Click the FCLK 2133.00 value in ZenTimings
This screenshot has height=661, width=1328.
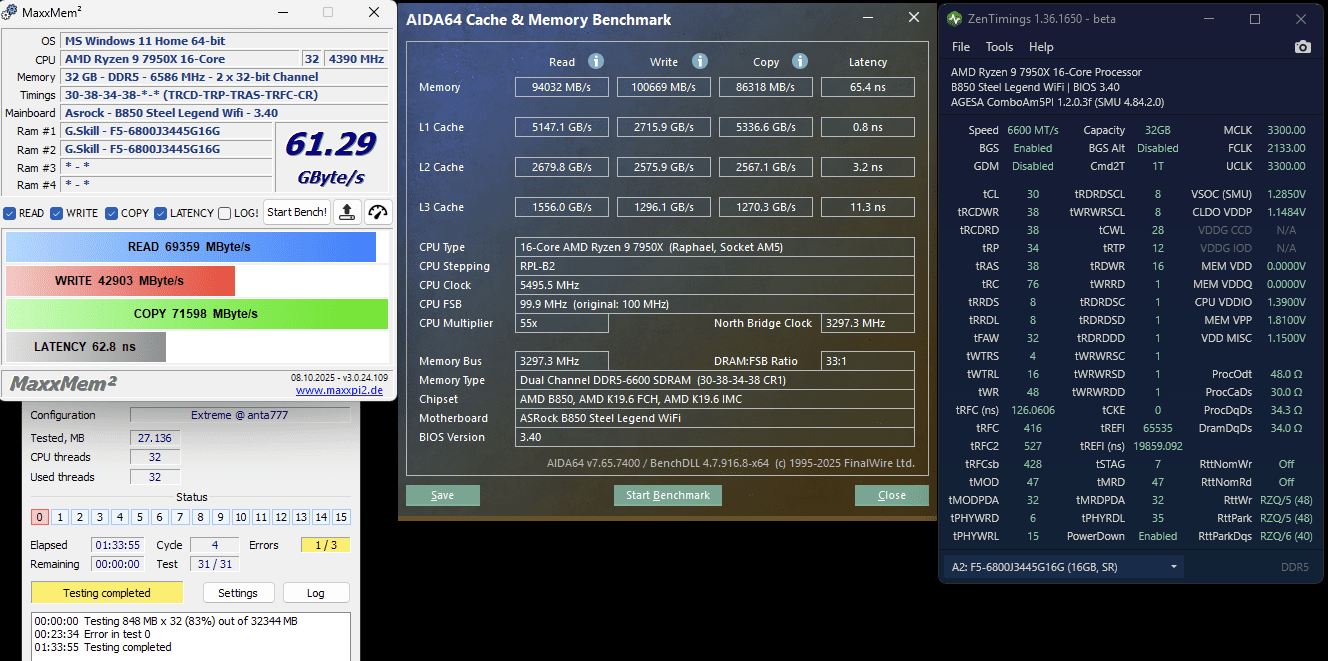point(1286,148)
